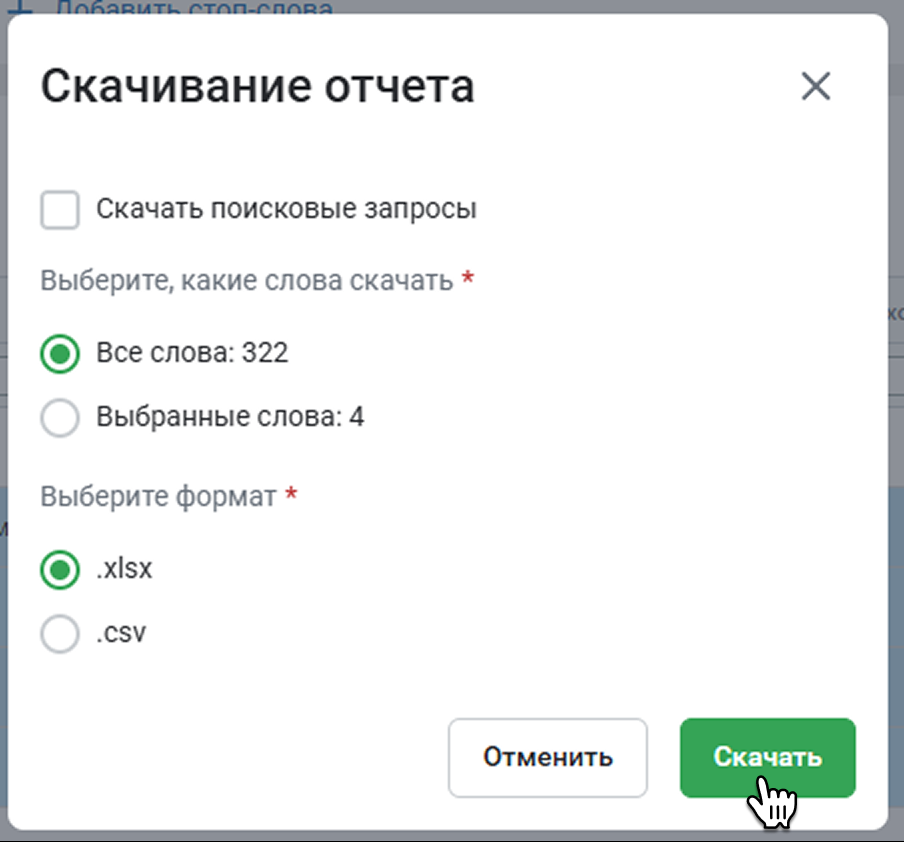904x842 pixels.
Task: Click the 'Скачивание отчета' dialog title
Action: point(257,87)
